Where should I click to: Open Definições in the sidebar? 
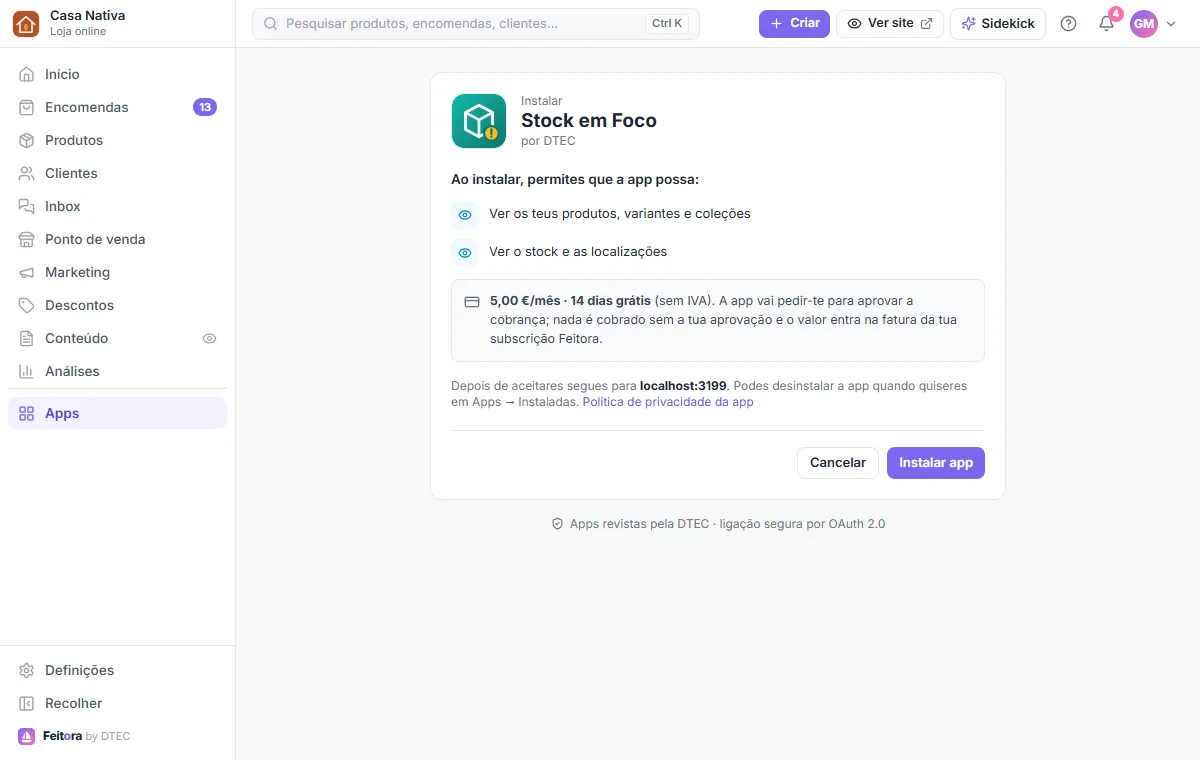coord(117,670)
